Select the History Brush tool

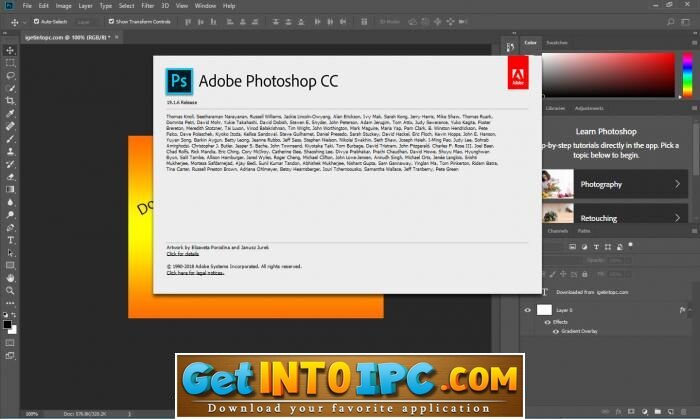10,164
